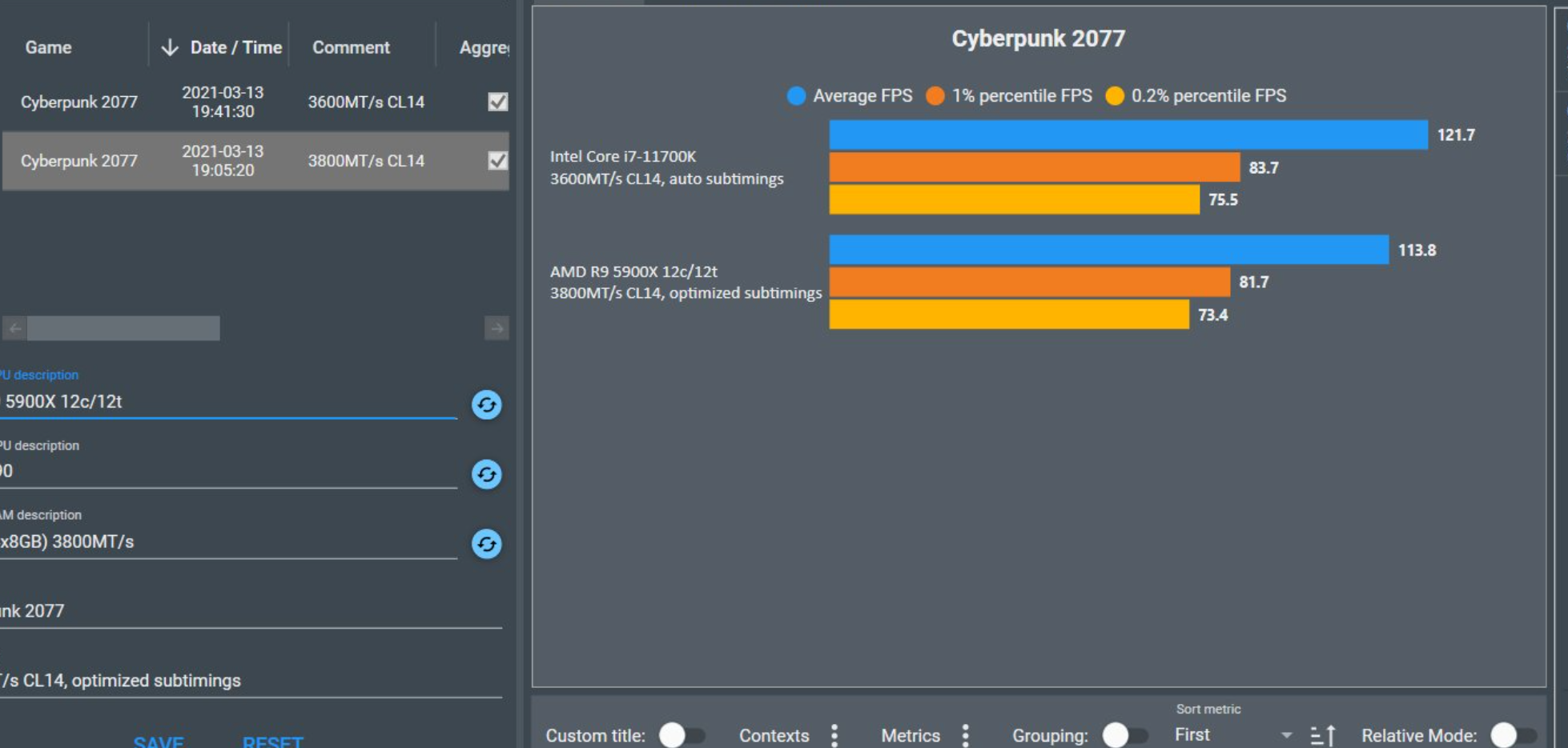Screen dimensions: 1568x748
Task: Click the left scroll arrow in the record list
Action: click(x=14, y=328)
